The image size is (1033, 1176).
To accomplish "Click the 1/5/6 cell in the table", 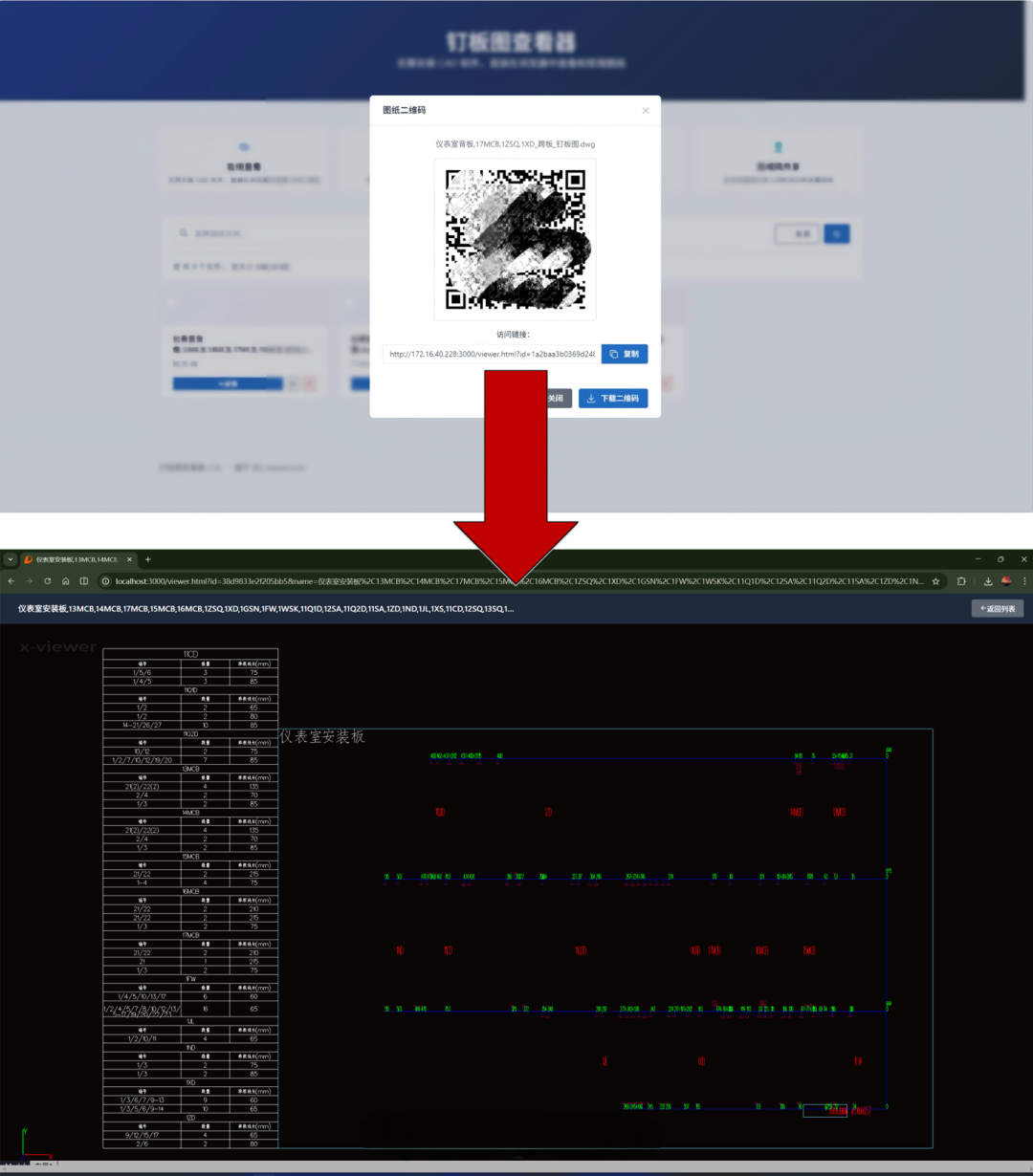I will click(142, 672).
